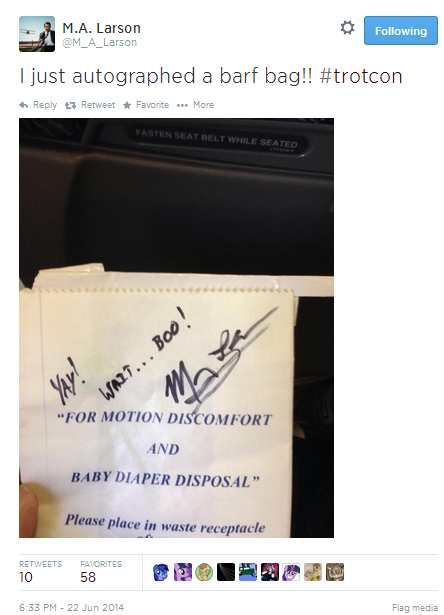Viewport: 444px width, 615px height.
Task: Open the purple Twilight avatar, second in row
Action: pos(183,572)
